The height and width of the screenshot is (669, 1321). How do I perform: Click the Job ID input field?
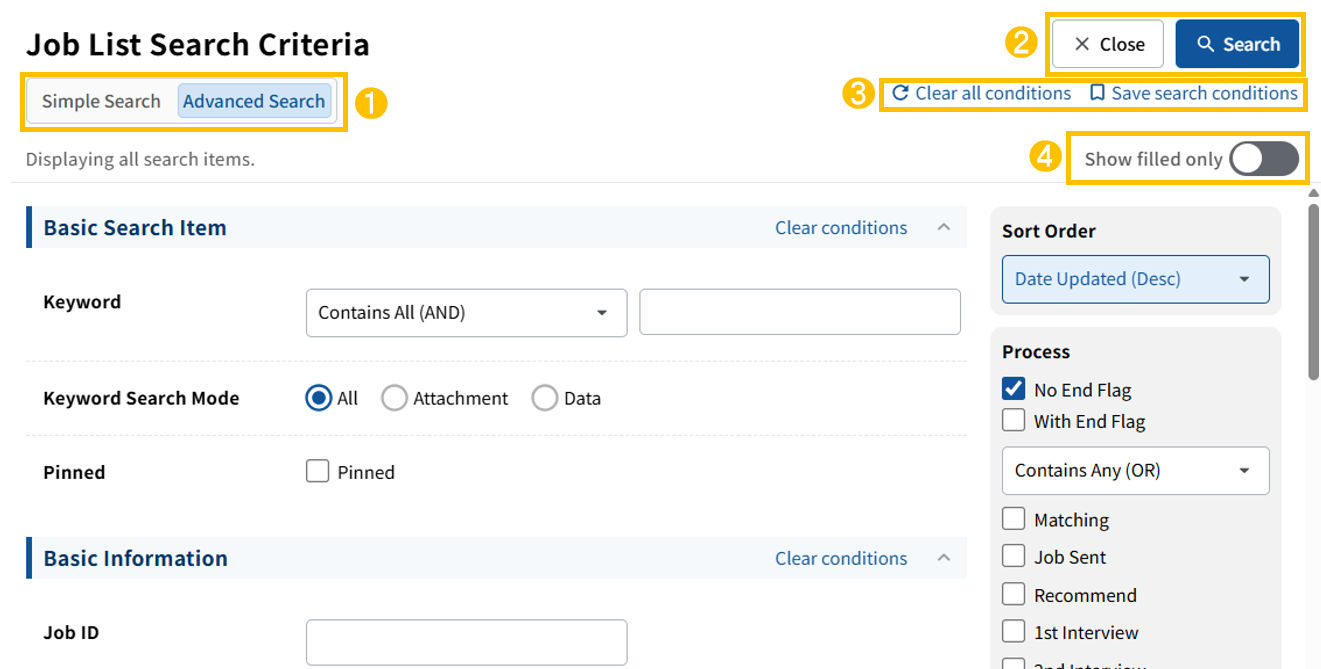(x=466, y=642)
